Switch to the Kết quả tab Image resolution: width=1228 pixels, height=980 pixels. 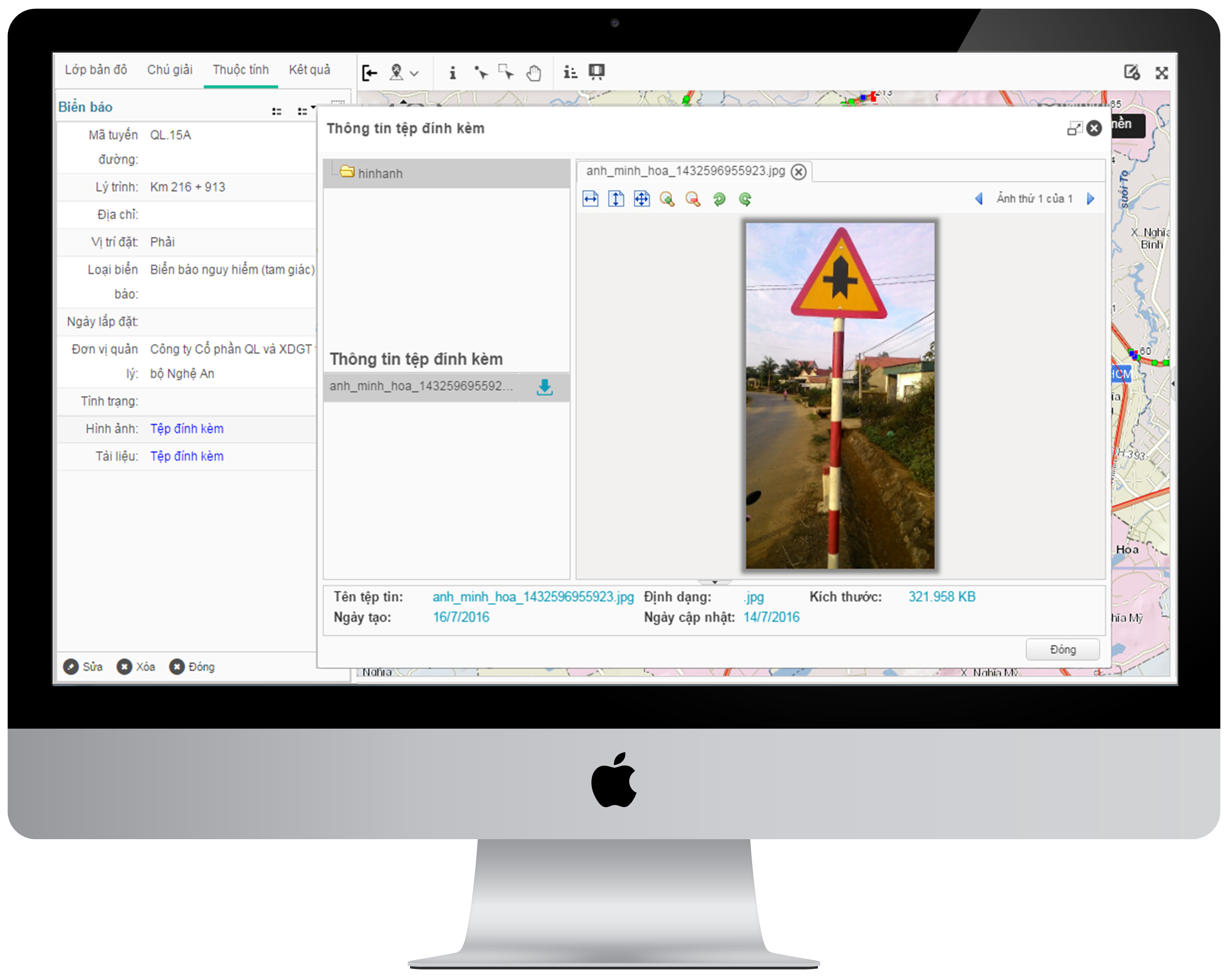coord(309,69)
